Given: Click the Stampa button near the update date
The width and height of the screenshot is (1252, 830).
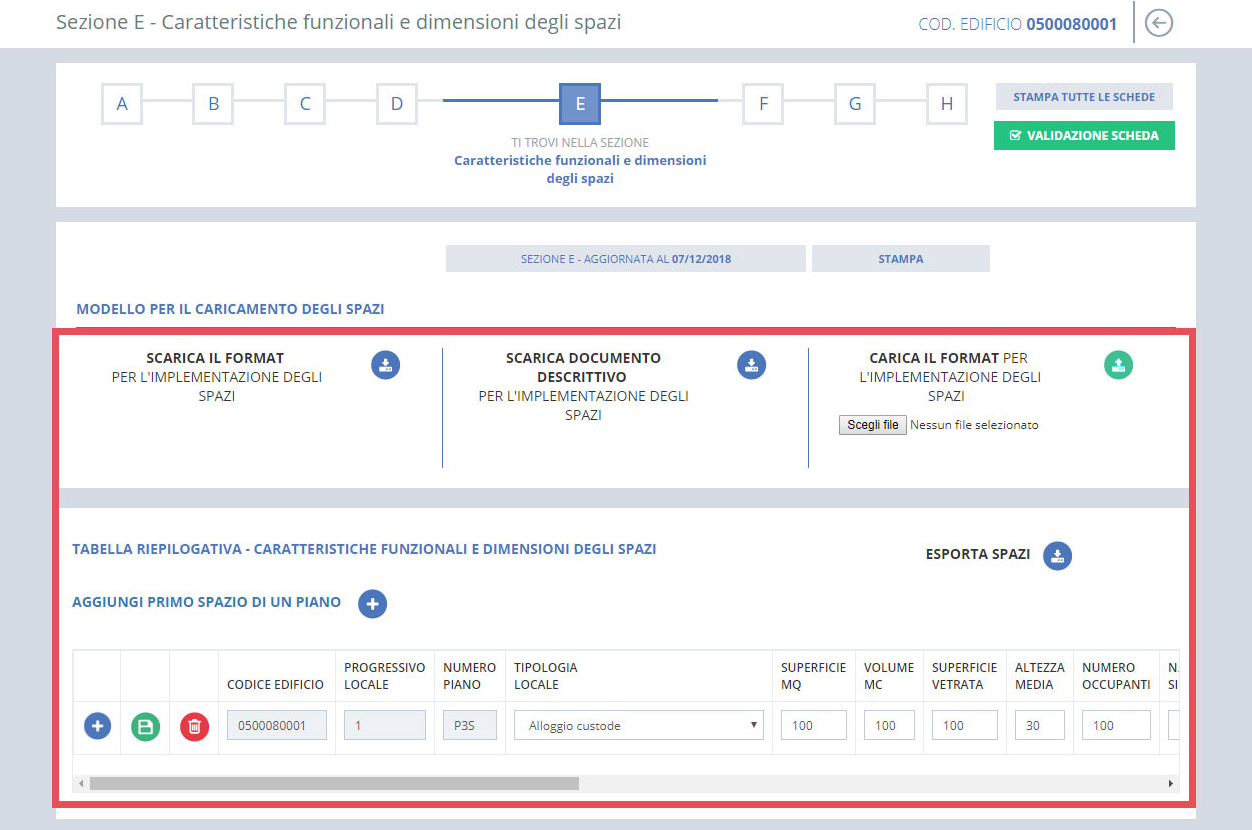Looking at the screenshot, I should [x=899, y=258].
